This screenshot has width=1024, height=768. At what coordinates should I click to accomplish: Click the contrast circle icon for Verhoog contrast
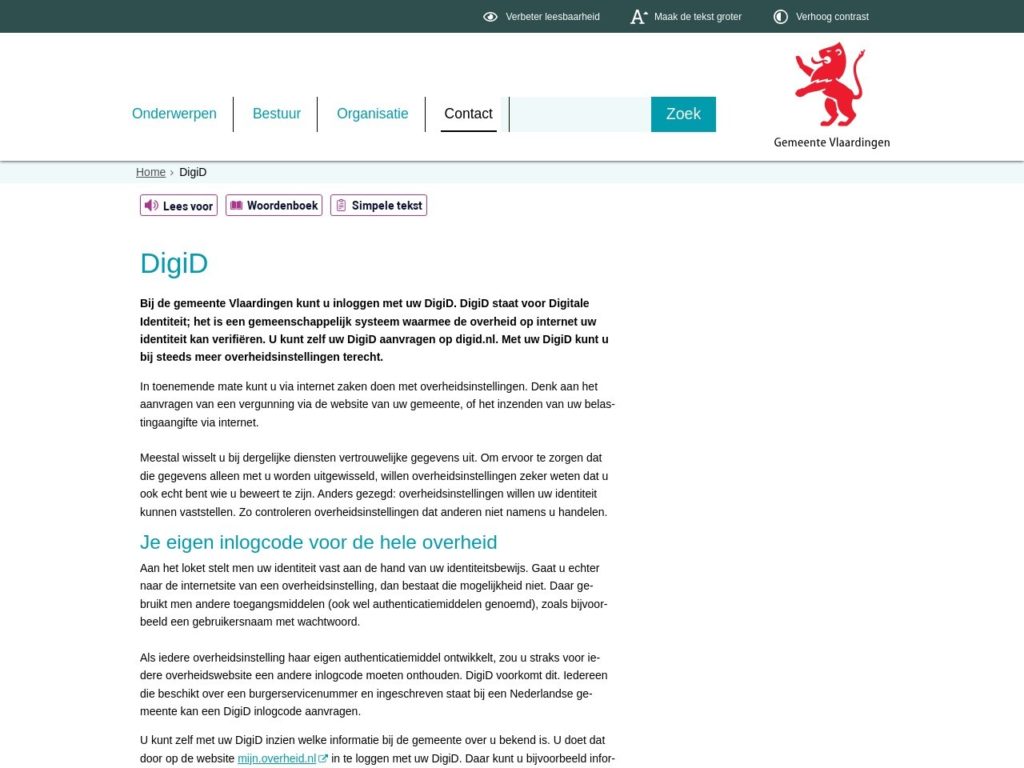tap(780, 16)
